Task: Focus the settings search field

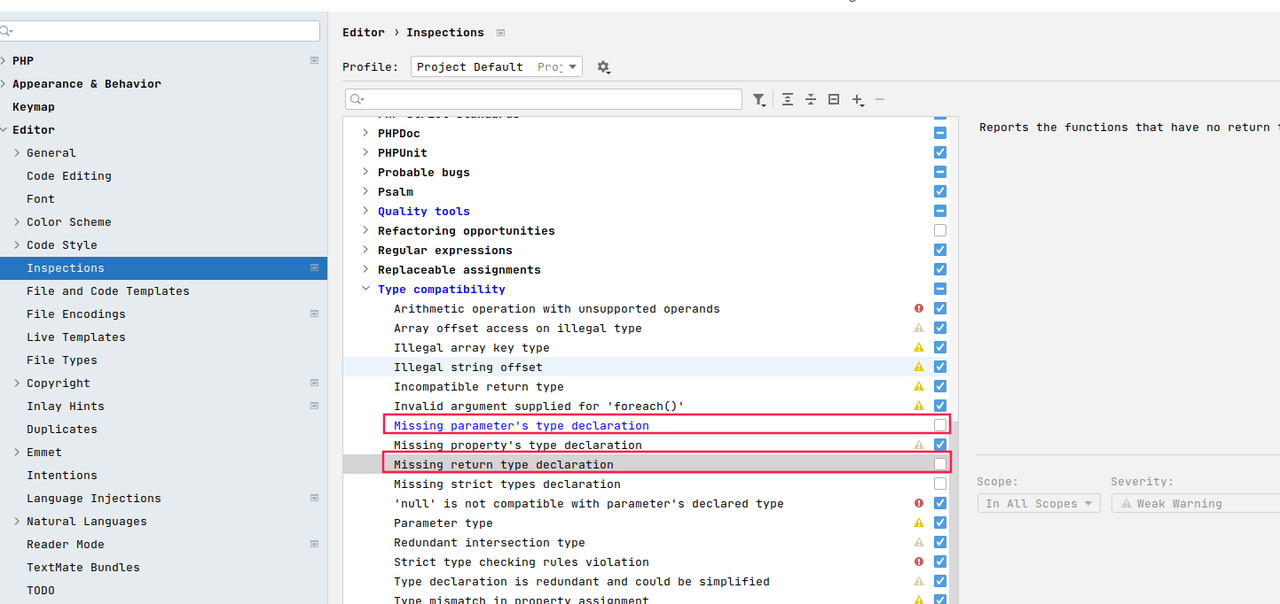Action: (160, 32)
